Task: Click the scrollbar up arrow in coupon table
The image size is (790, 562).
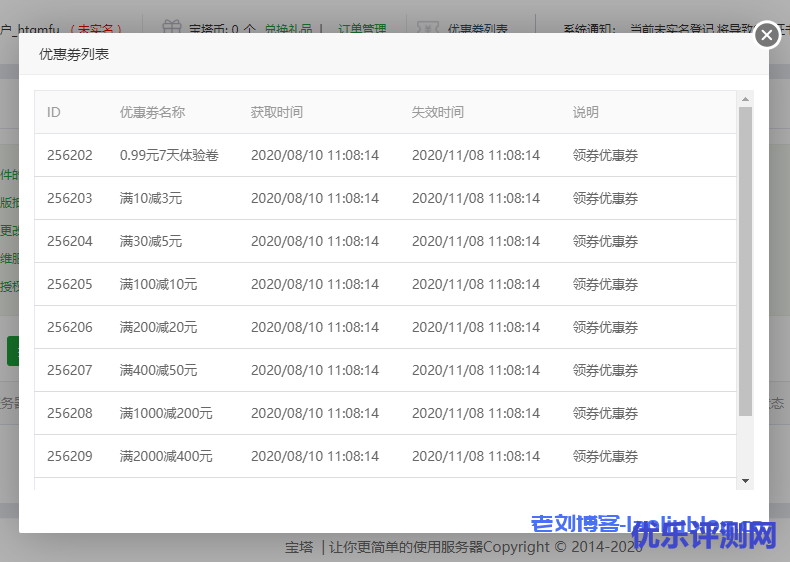Action: pyautogui.click(x=745, y=99)
